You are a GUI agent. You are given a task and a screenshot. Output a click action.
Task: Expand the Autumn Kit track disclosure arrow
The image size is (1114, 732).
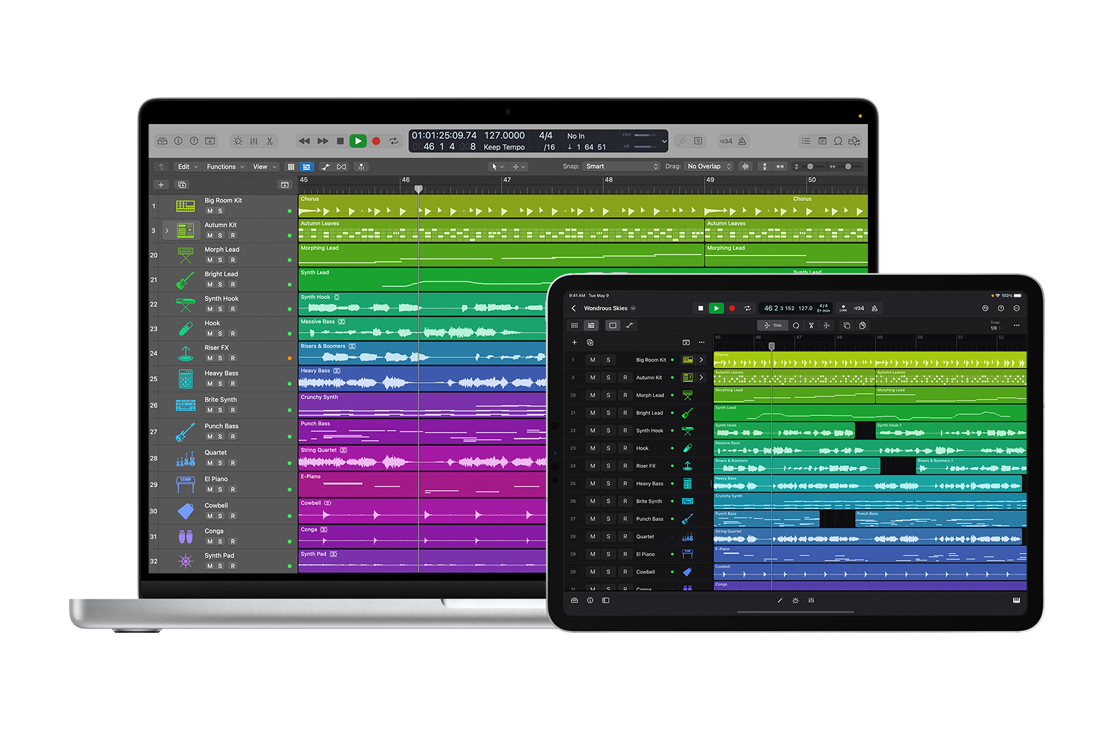pos(167,230)
